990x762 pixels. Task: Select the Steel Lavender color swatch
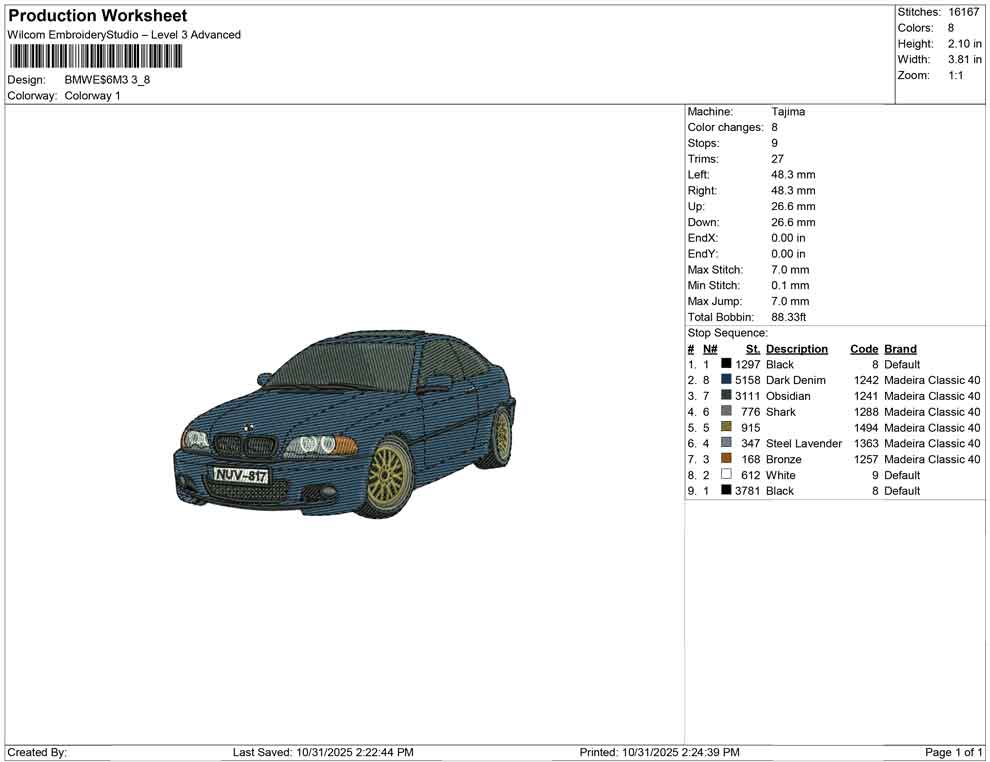point(725,443)
